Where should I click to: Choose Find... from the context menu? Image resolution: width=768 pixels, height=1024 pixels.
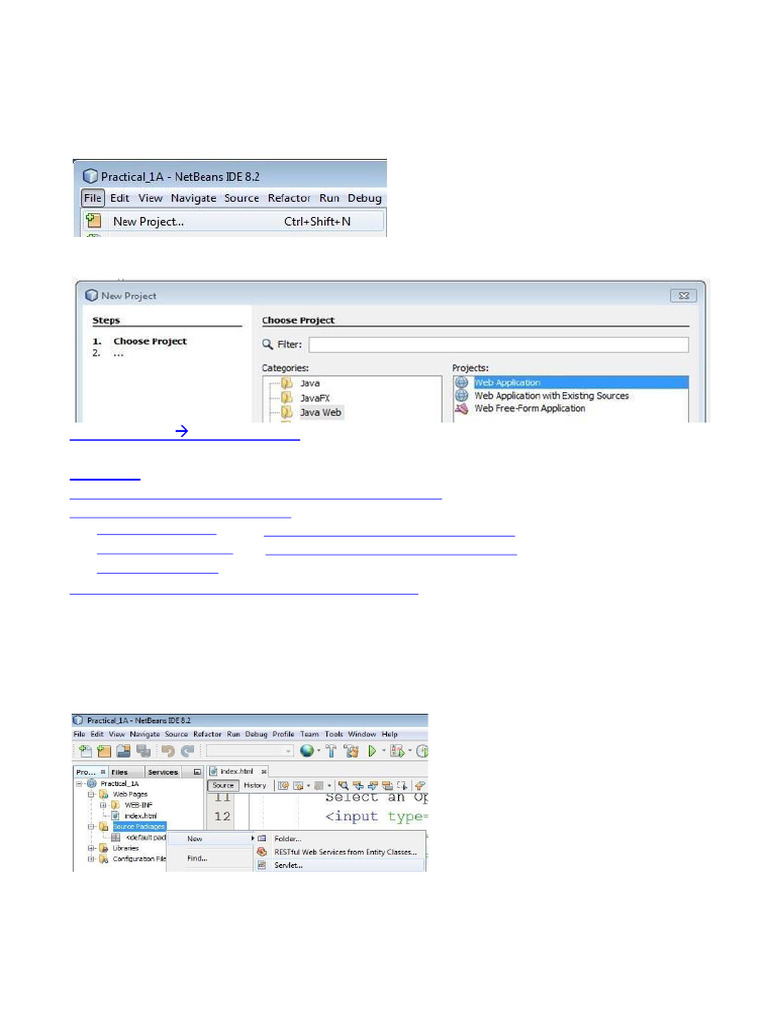click(197, 858)
